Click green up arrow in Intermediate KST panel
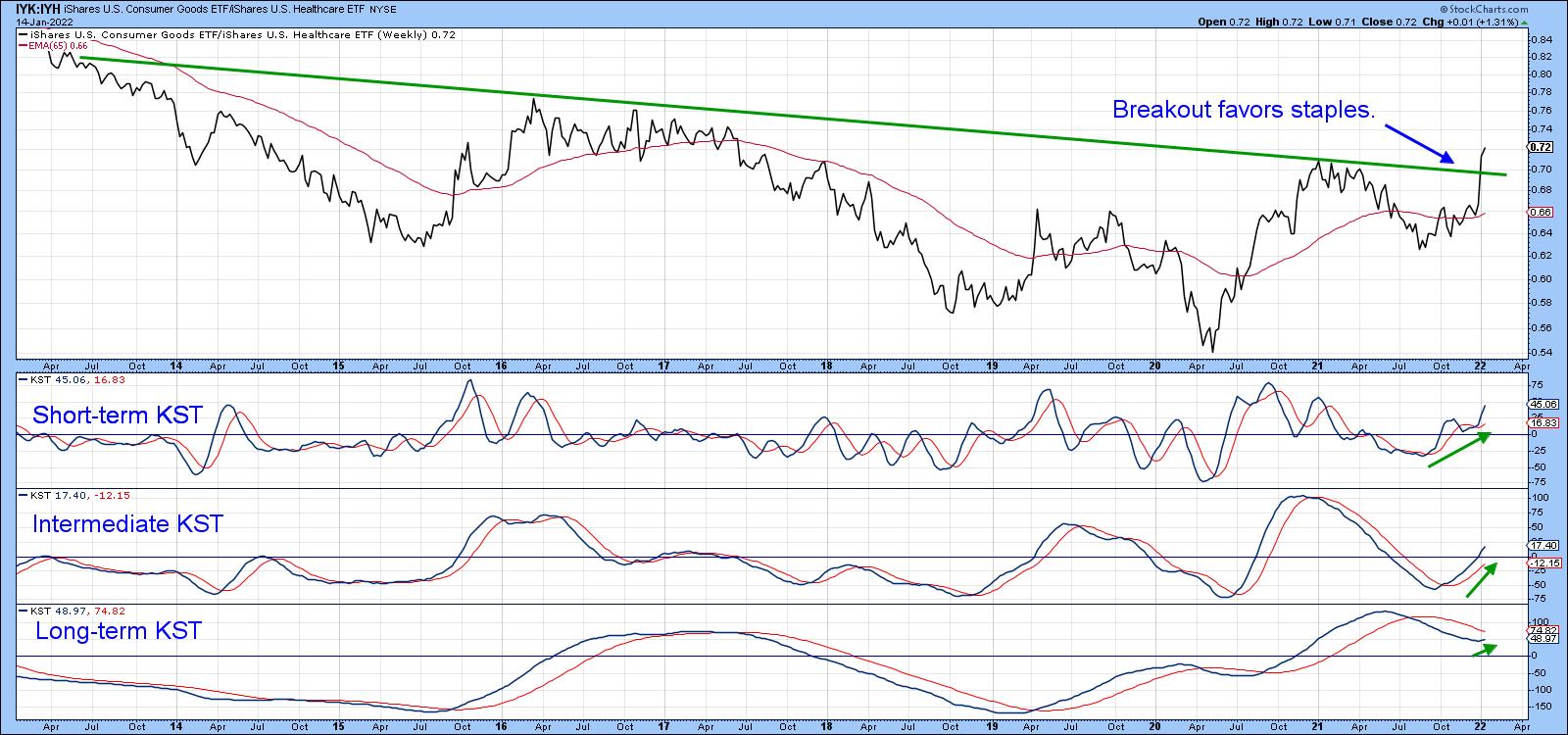1568x735 pixels. coord(1482,580)
